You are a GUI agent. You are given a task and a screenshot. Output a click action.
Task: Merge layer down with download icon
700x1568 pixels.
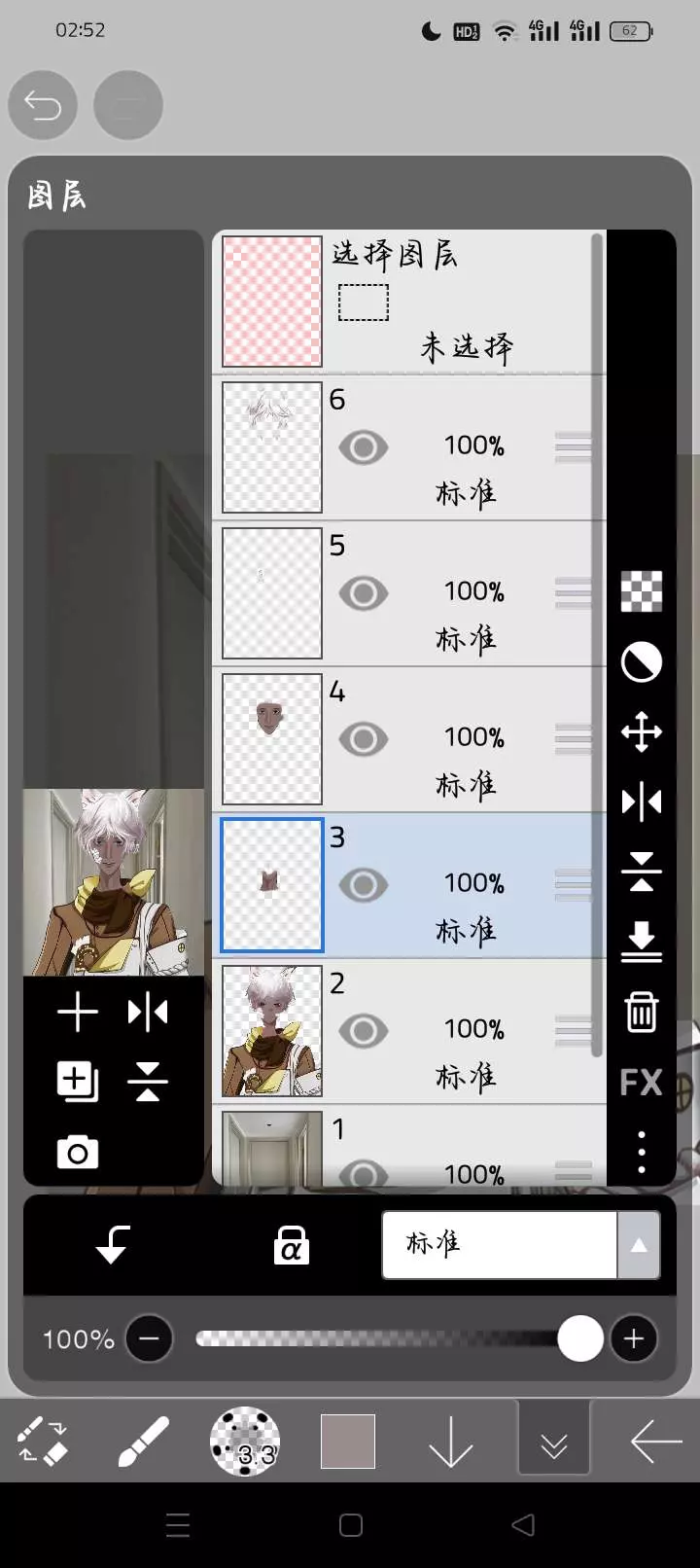641,942
